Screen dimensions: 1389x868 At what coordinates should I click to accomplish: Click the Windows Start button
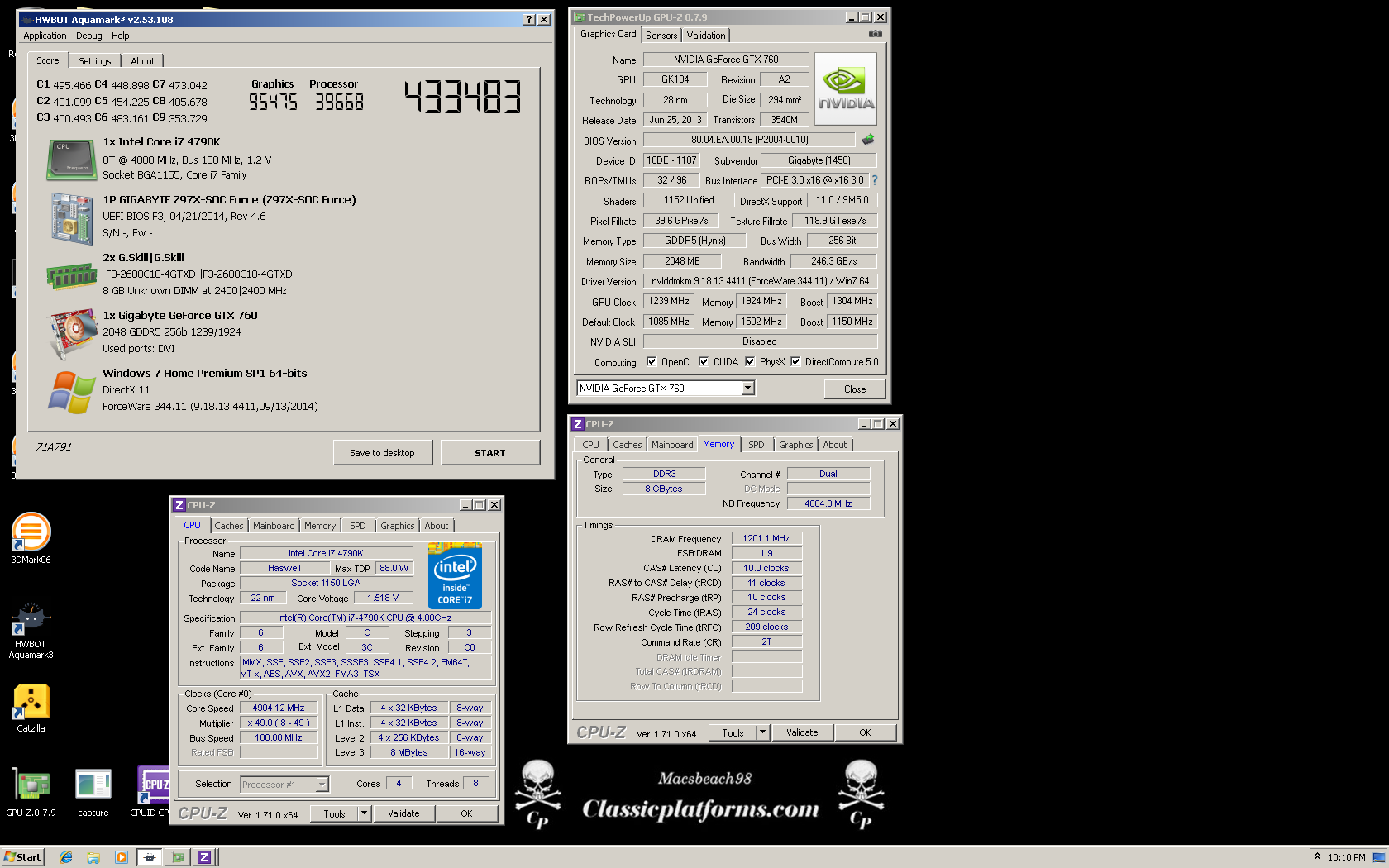click(22, 857)
